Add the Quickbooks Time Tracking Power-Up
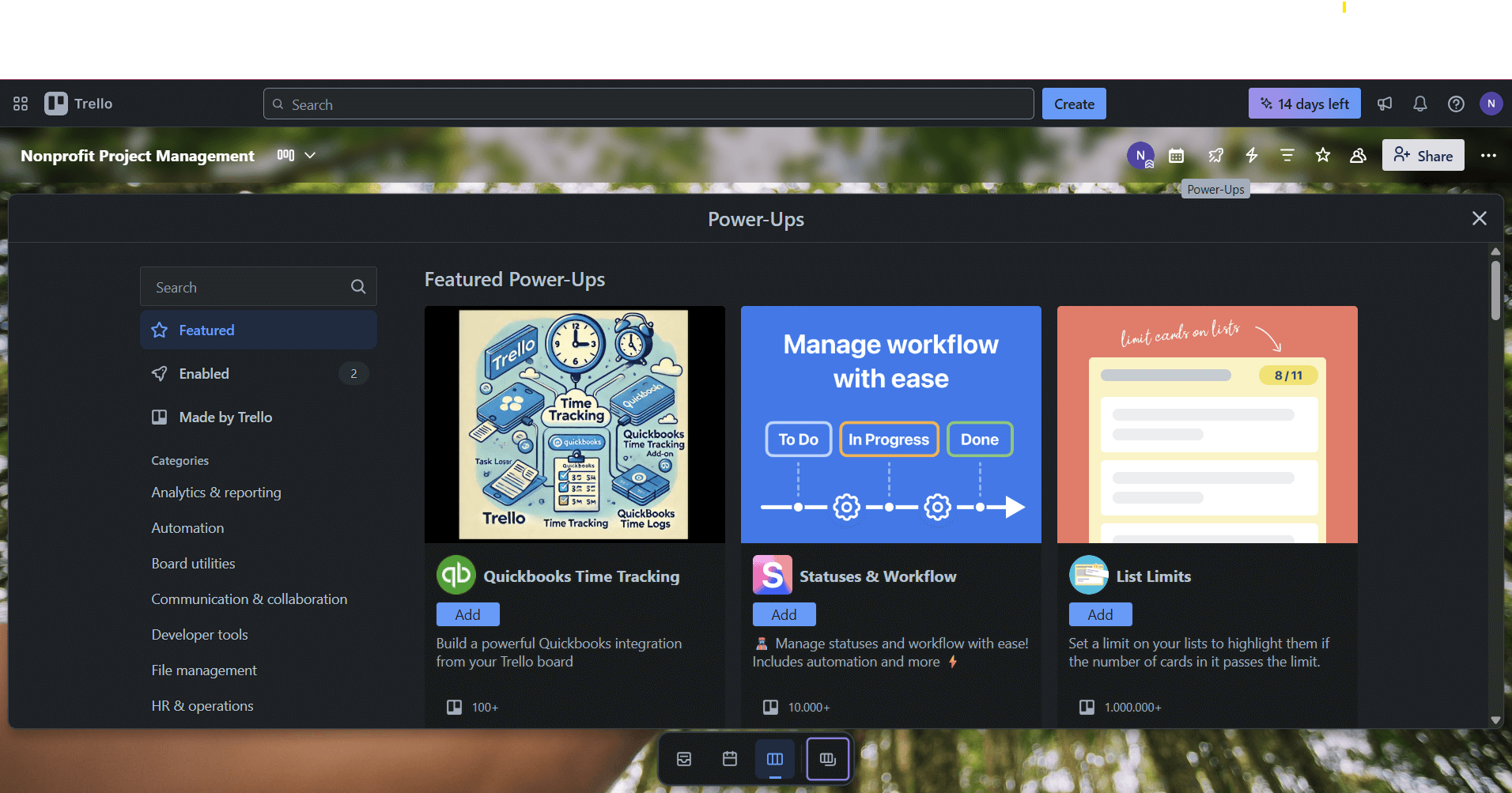 pos(467,614)
